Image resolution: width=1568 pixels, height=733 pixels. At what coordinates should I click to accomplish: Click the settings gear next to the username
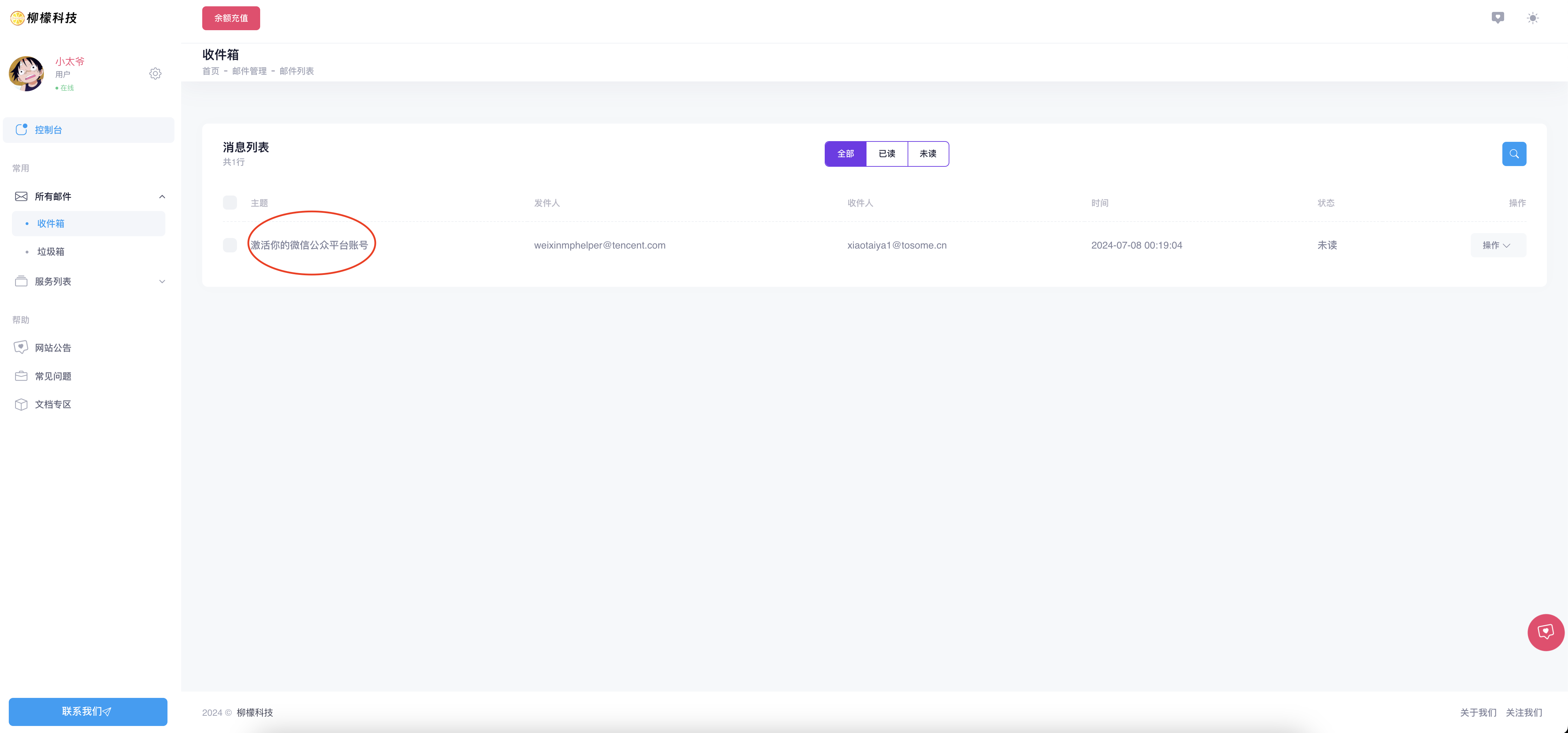(x=155, y=74)
